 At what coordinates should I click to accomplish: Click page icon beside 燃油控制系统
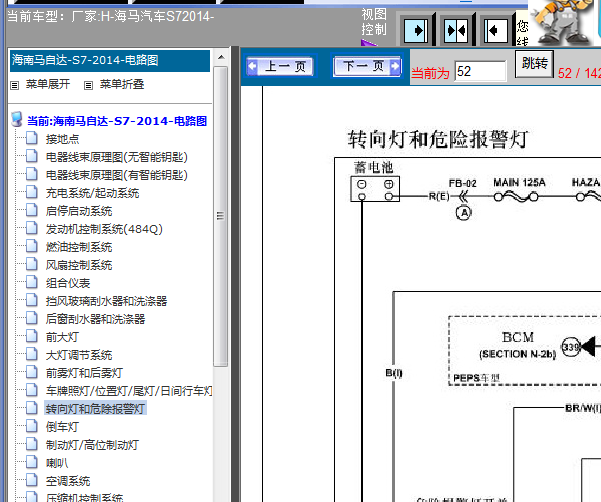click(x=32, y=246)
